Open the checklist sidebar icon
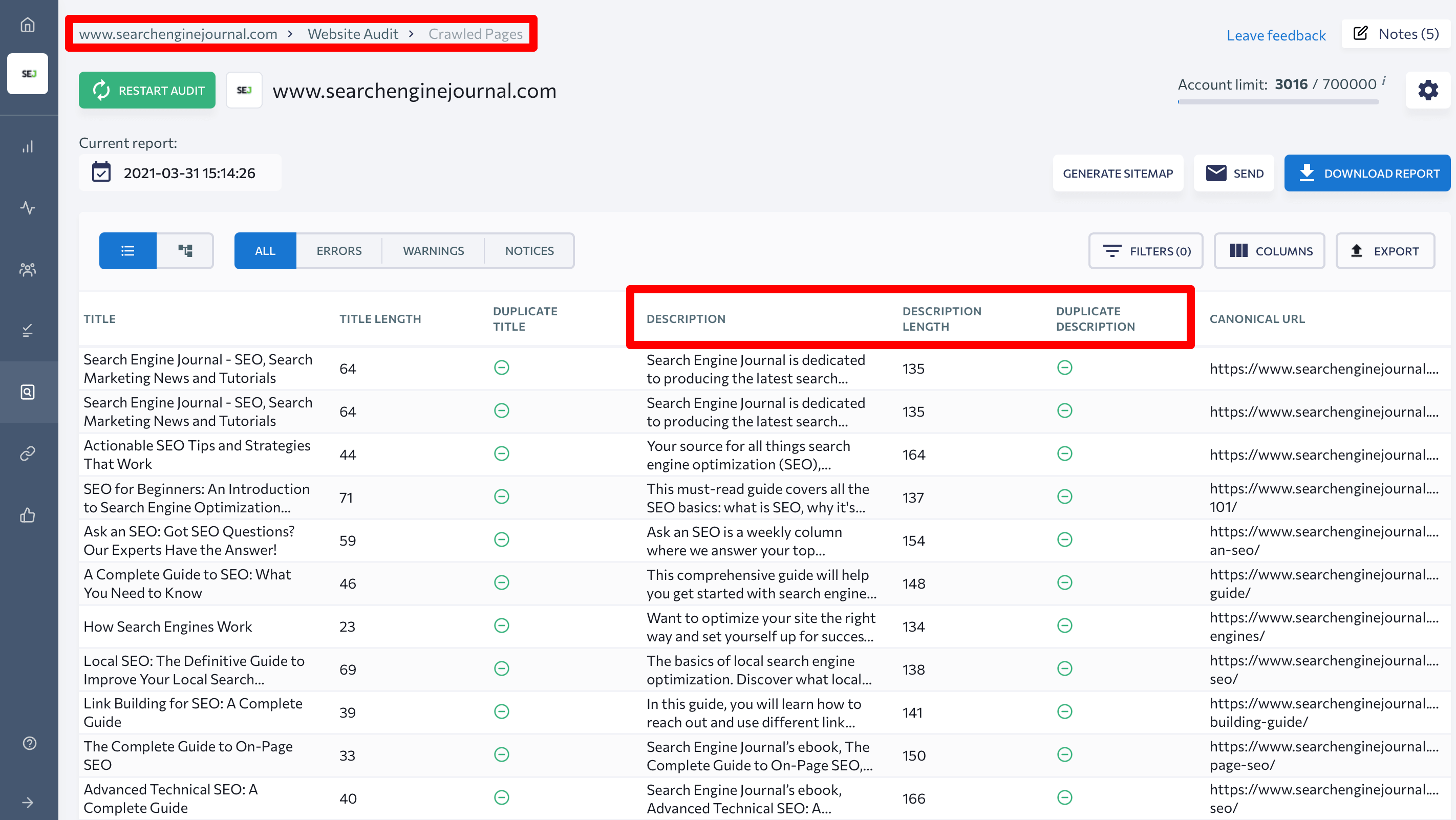This screenshot has width=1456, height=820. [x=28, y=331]
